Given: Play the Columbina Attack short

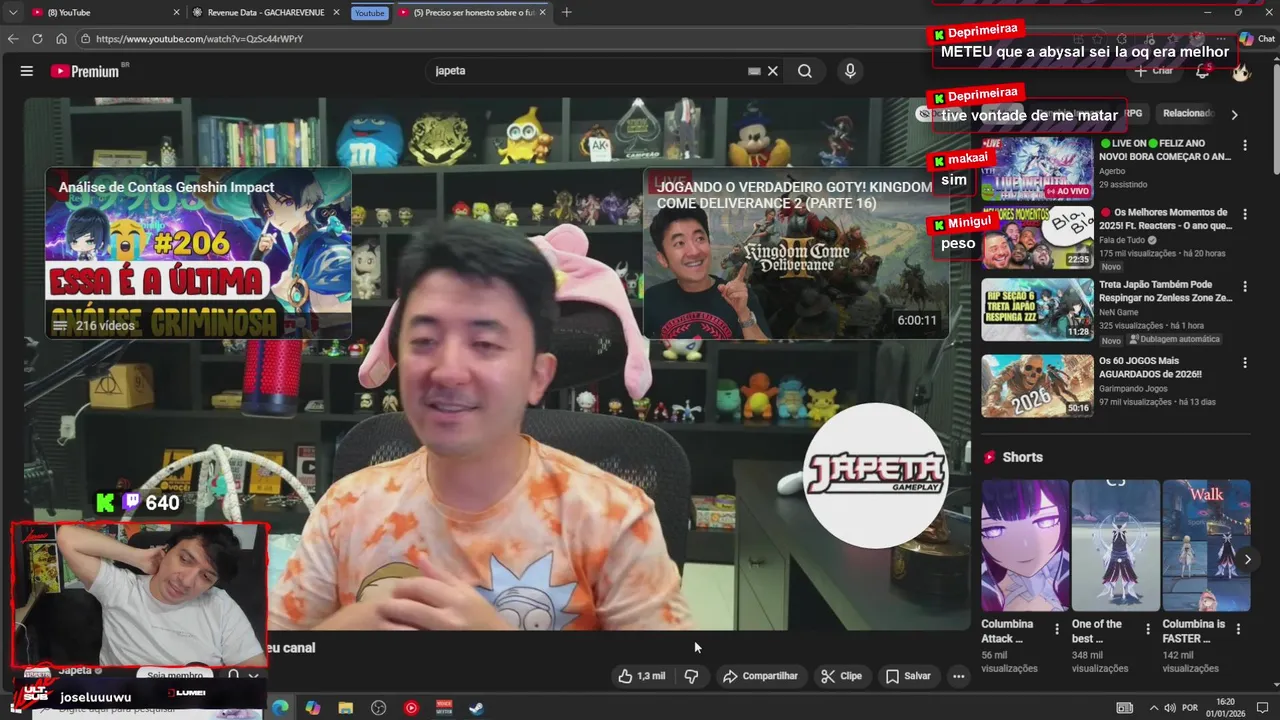Looking at the screenshot, I should coord(1025,546).
